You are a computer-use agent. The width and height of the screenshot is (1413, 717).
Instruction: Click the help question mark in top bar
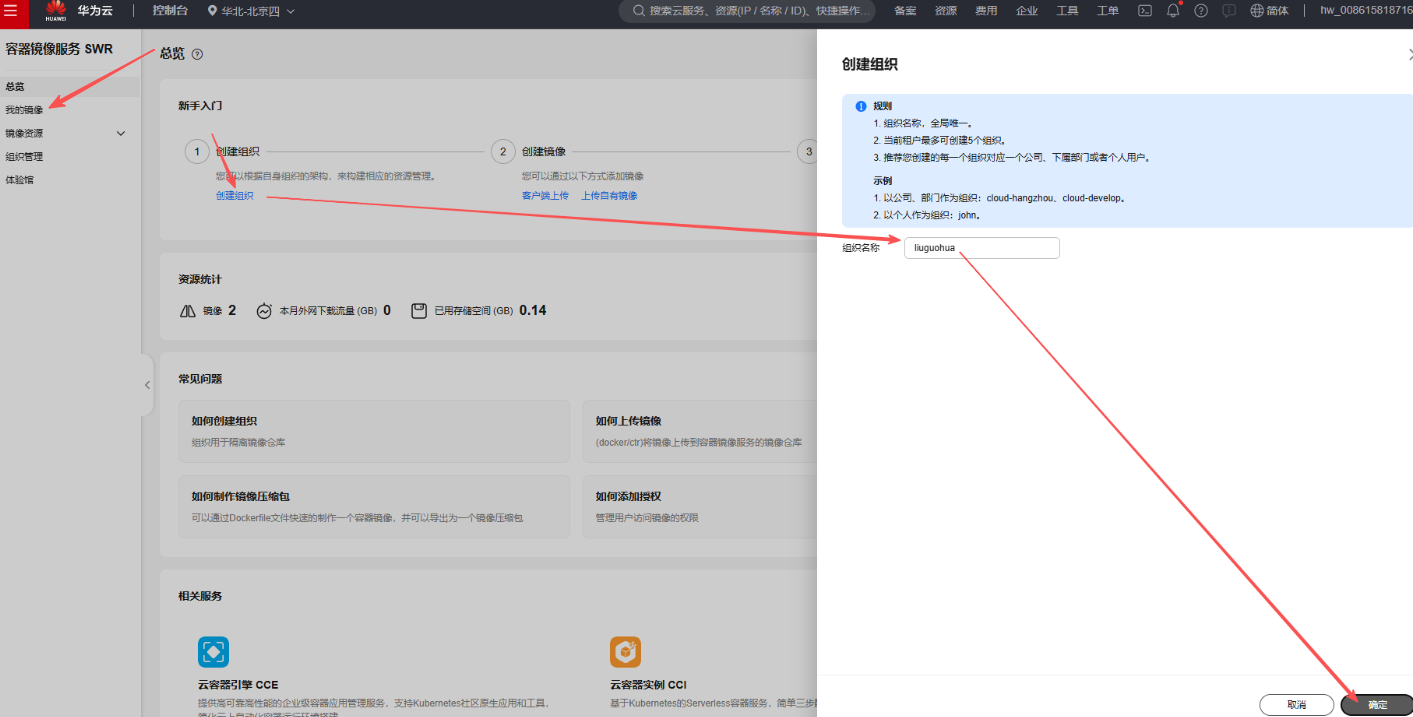coord(1201,11)
